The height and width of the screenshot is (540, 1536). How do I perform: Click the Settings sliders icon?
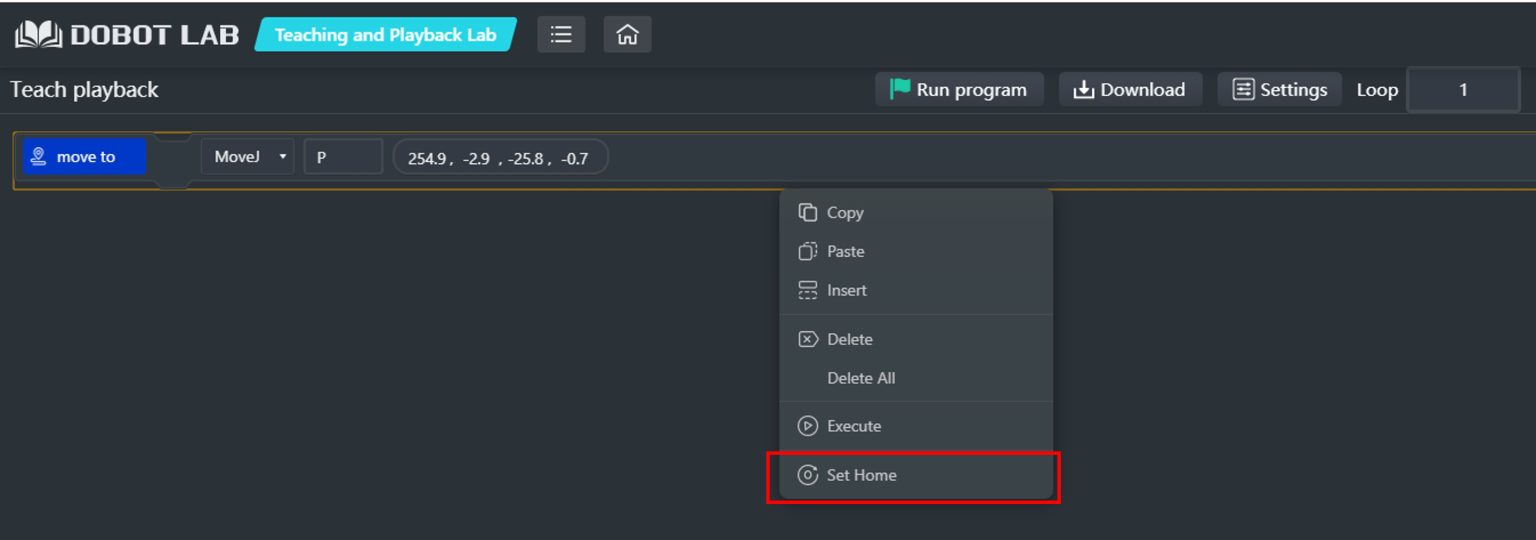(1243, 90)
